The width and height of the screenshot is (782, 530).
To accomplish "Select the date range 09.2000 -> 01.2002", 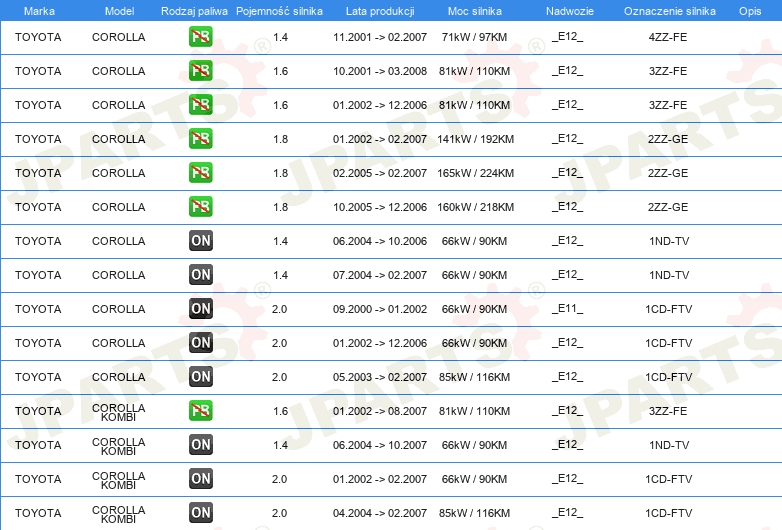I will coord(380,309).
